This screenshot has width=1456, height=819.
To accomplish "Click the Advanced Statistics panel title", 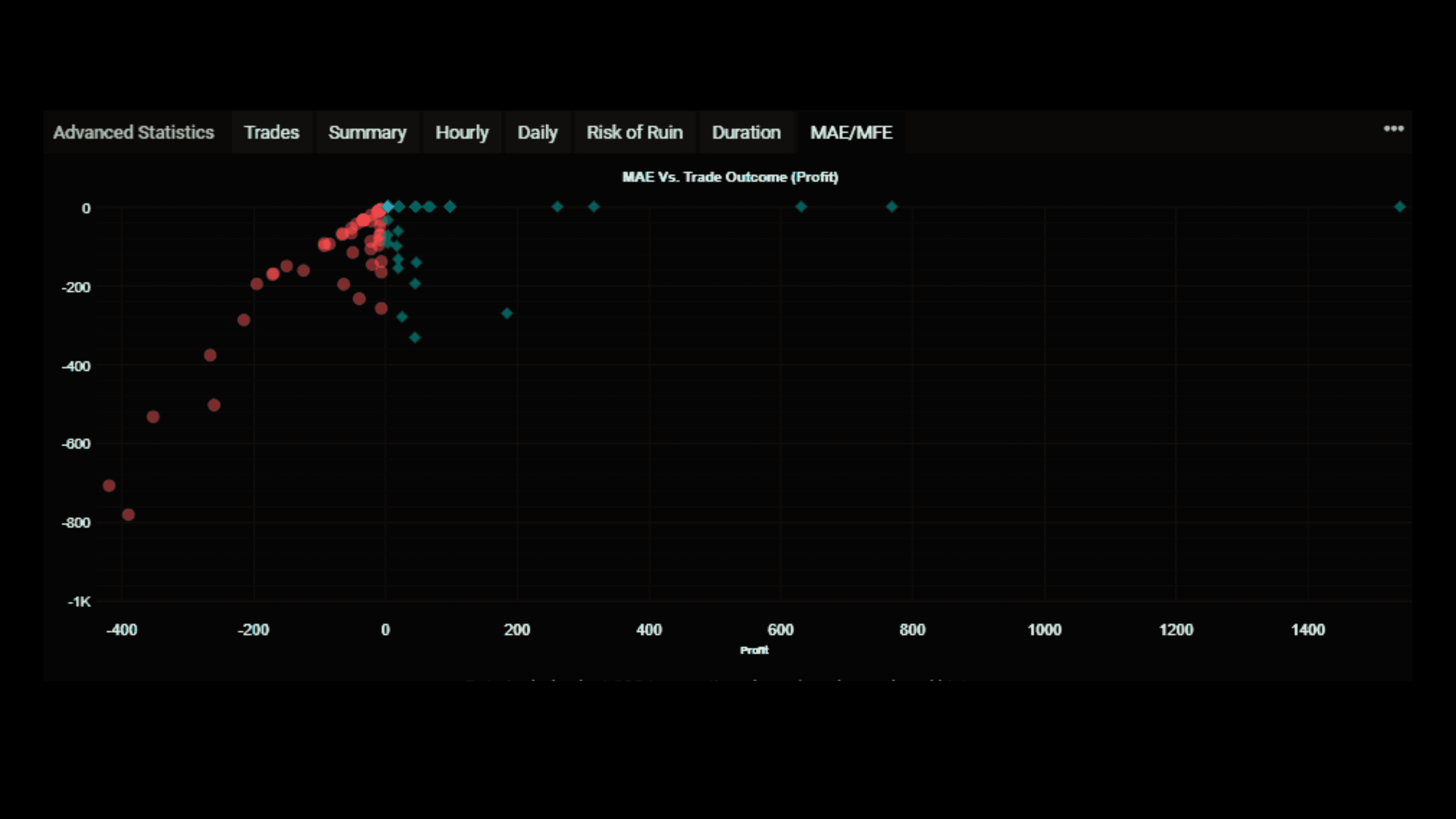I will tap(134, 132).
